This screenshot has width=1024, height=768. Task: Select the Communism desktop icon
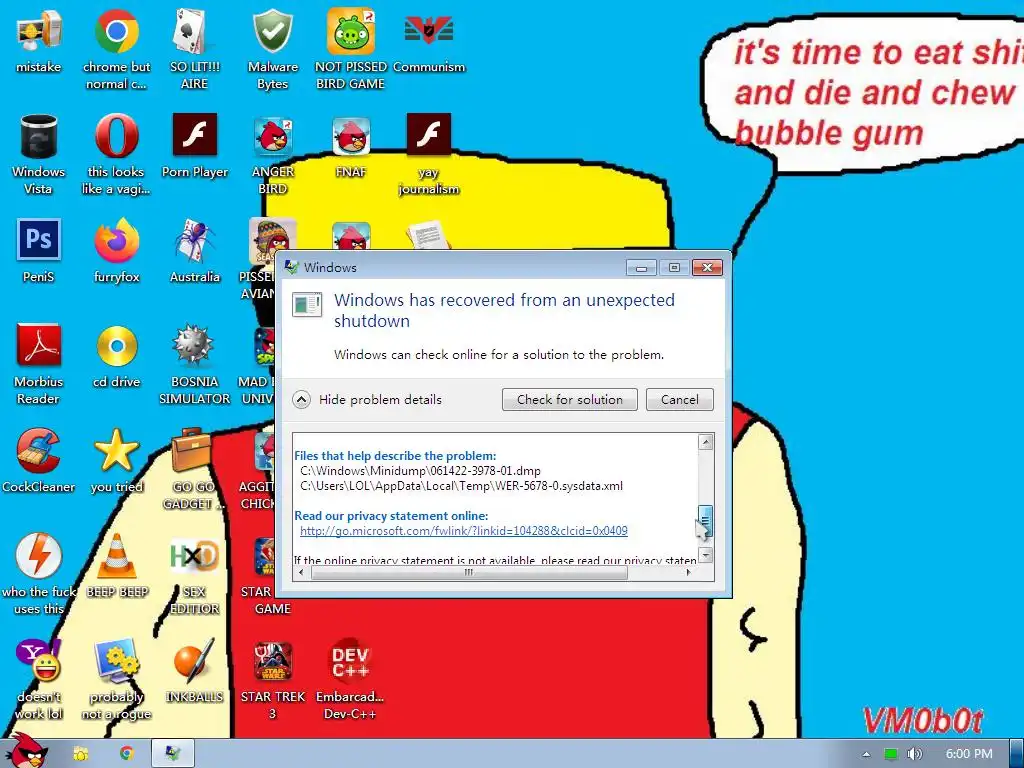428,42
